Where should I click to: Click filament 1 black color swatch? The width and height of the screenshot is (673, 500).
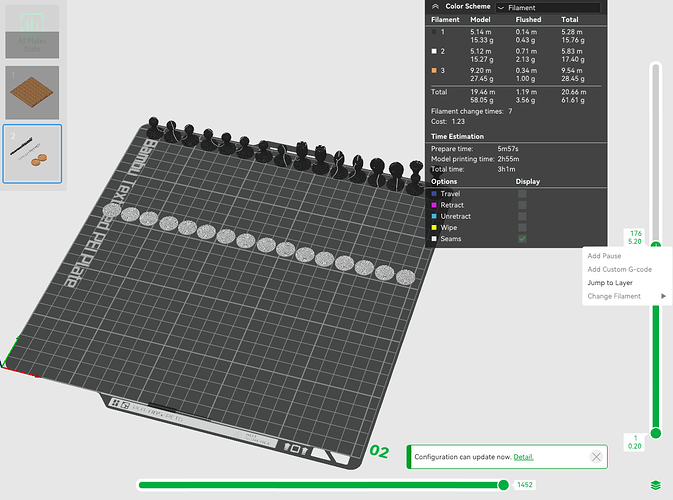[434, 32]
